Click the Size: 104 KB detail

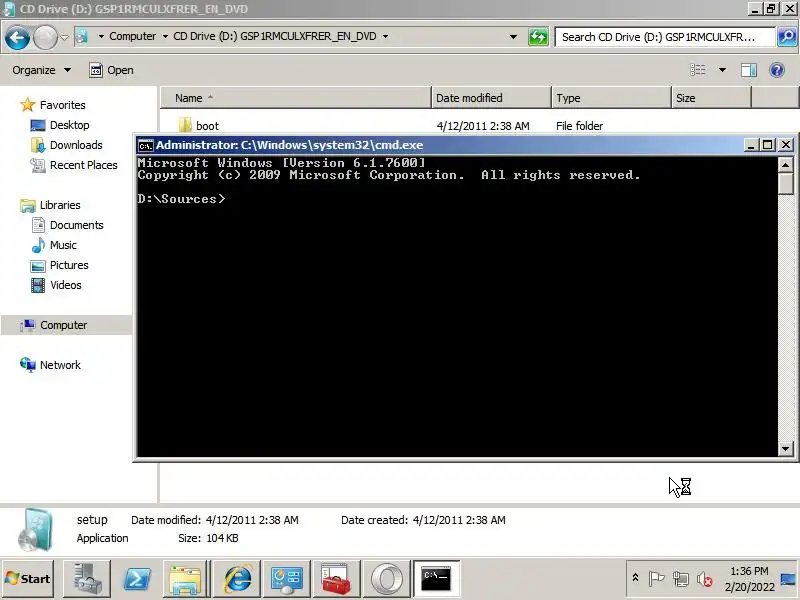(x=208, y=538)
